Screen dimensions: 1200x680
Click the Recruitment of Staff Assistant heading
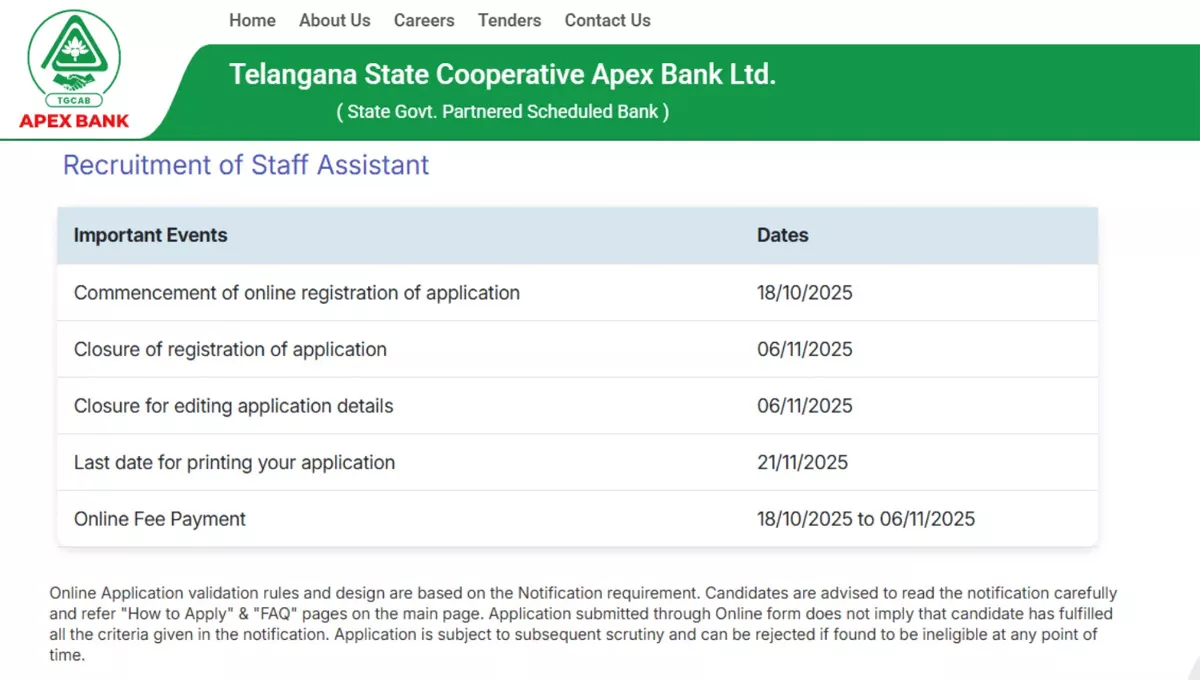pyautogui.click(x=246, y=165)
